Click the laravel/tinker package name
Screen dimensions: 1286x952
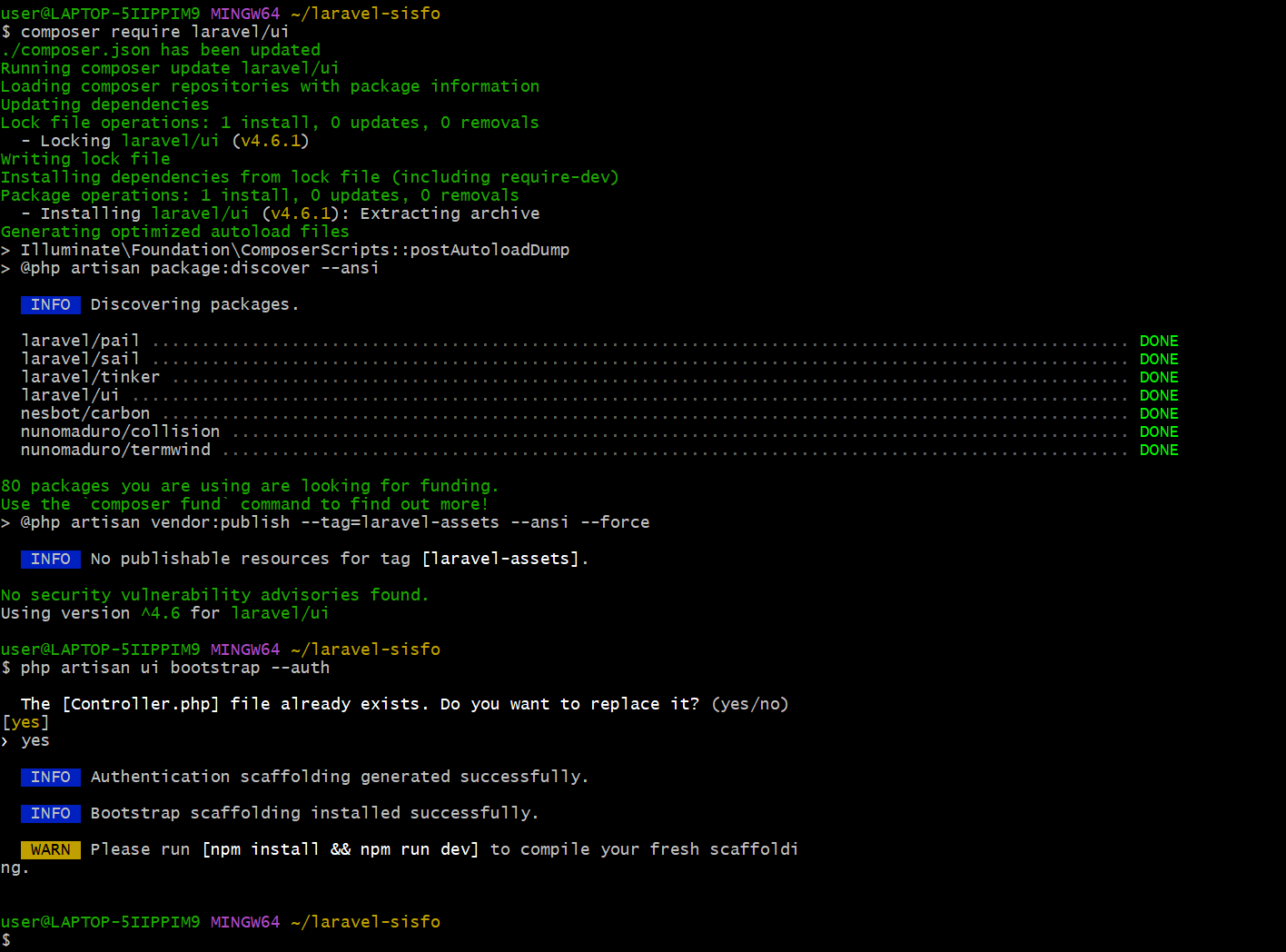point(90,377)
